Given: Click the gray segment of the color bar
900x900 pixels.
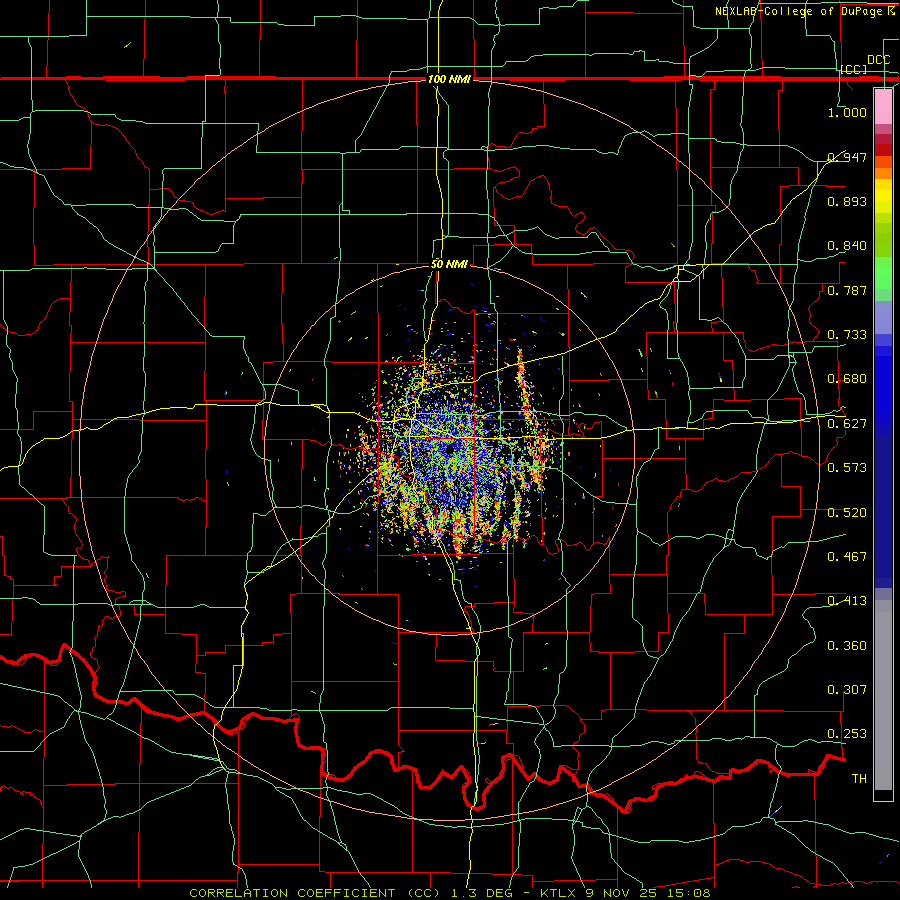Looking at the screenshot, I should (883, 695).
